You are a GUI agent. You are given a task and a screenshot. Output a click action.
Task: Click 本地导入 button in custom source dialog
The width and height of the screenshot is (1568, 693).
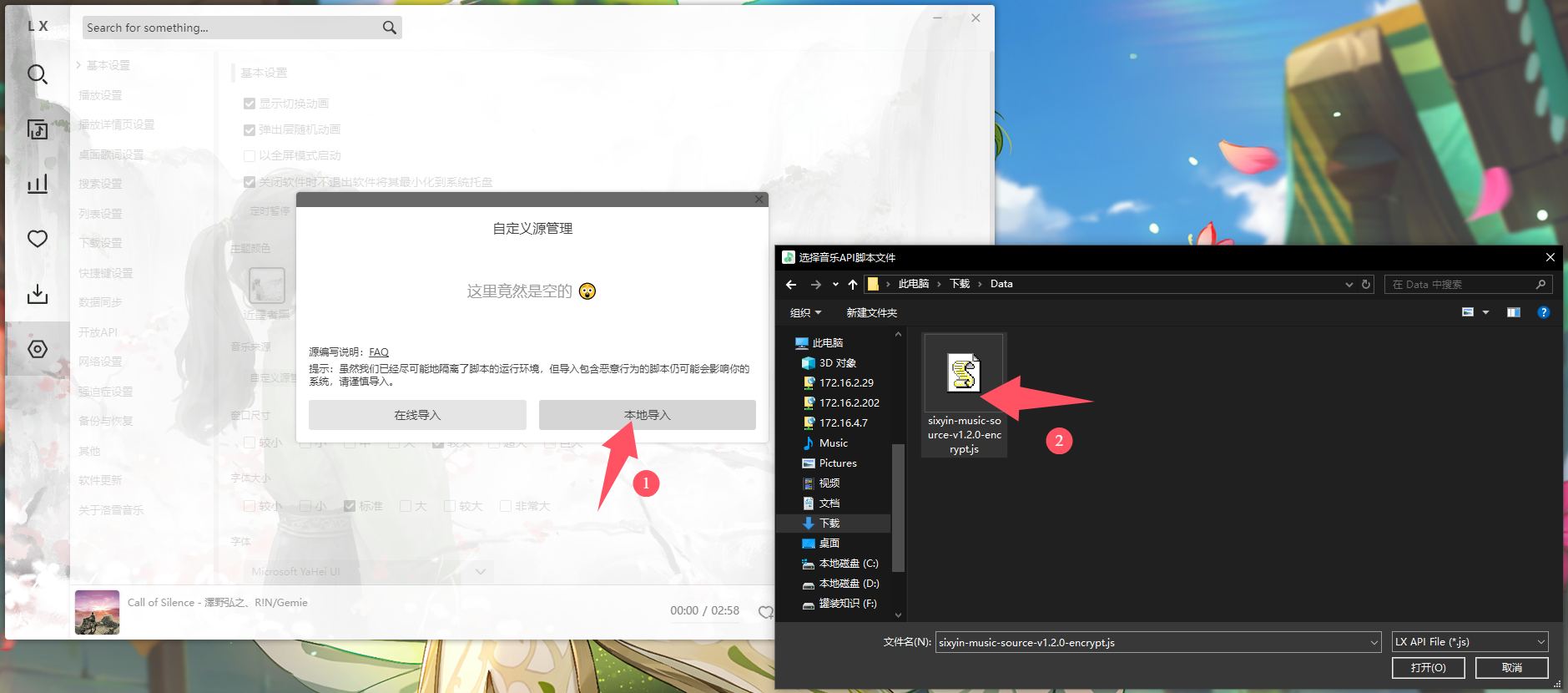[648, 415]
